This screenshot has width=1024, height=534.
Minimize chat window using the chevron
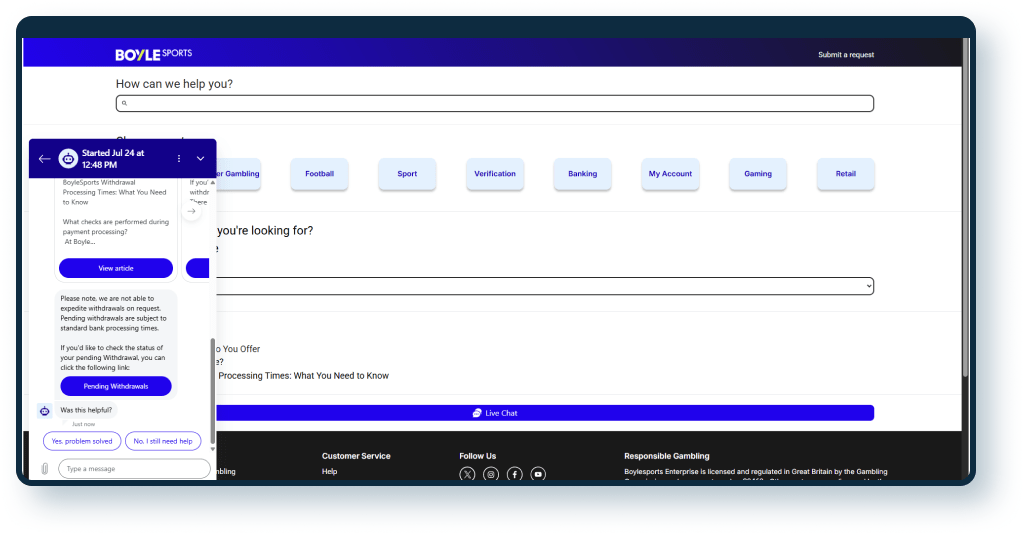pyautogui.click(x=200, y=158)
